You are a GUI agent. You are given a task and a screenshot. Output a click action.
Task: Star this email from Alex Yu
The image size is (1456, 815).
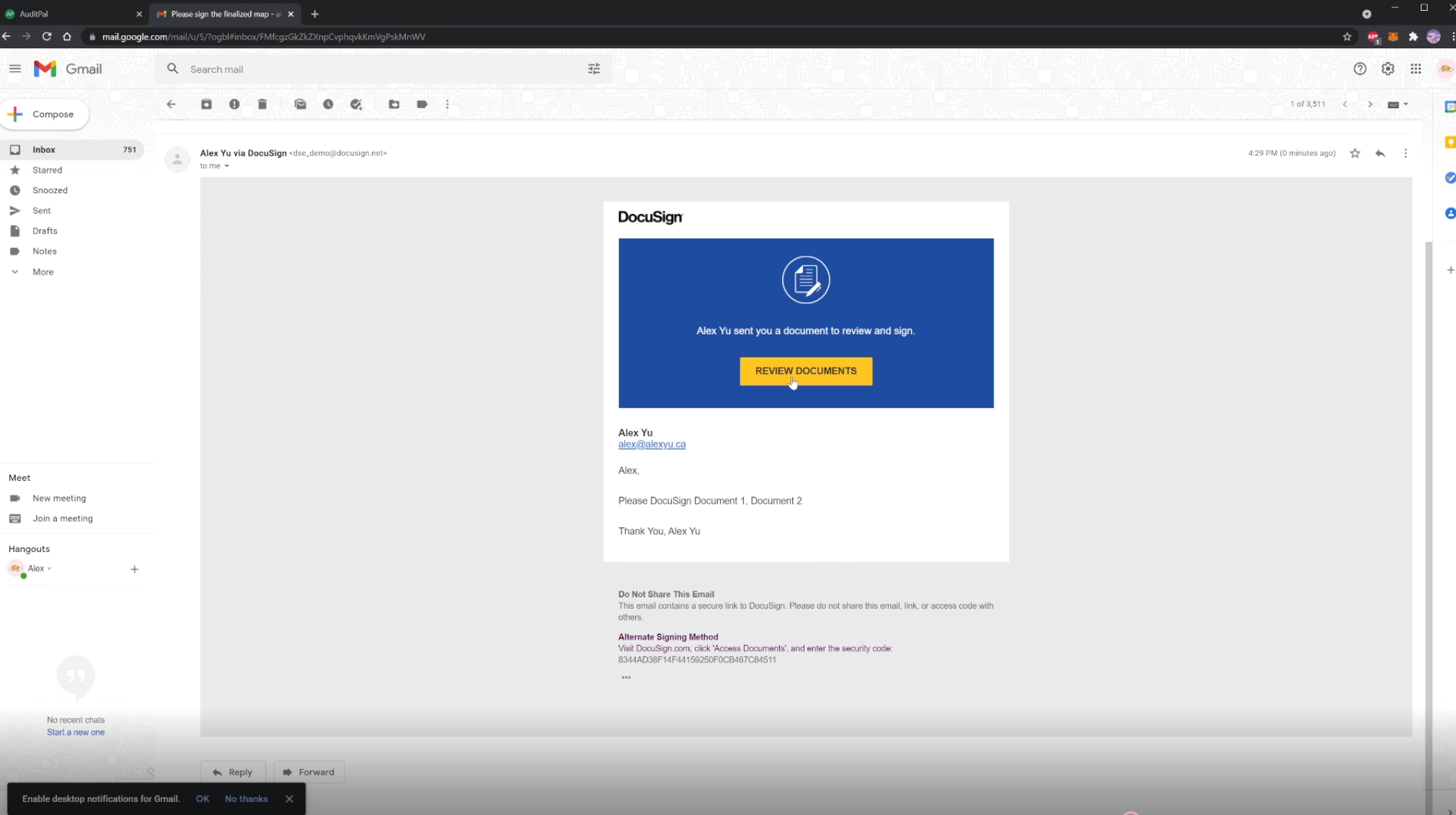[1355, 153]
